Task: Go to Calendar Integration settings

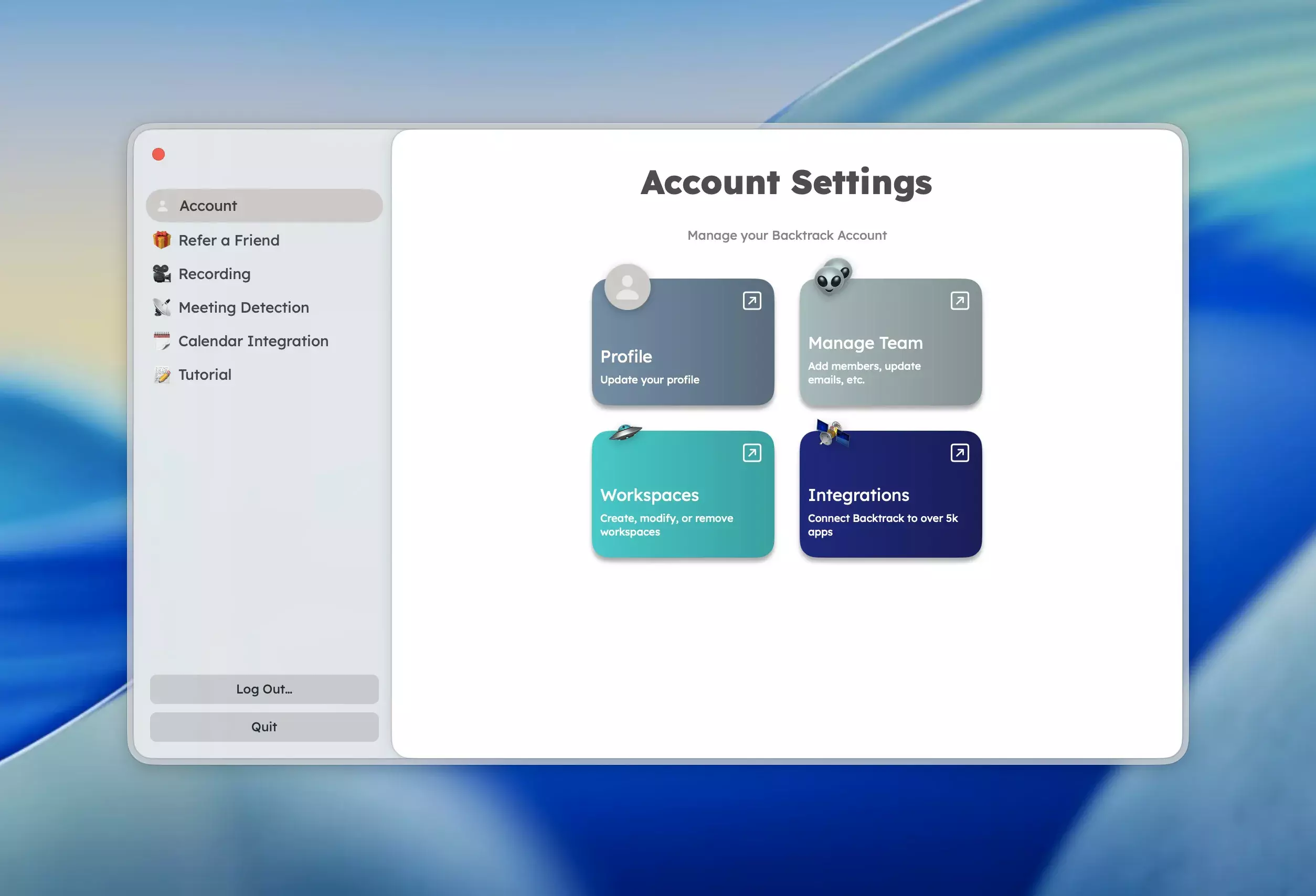Action: [x=252, y=341]
